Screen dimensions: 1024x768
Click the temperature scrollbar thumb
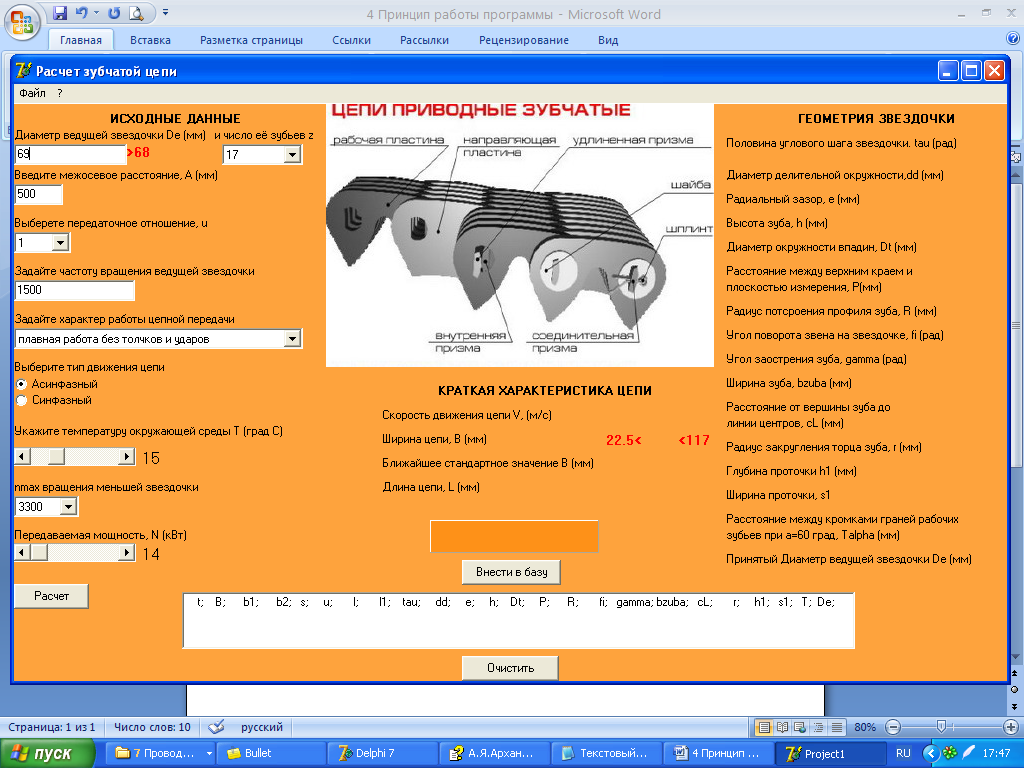pyautogui.click(x=56, y=456)
